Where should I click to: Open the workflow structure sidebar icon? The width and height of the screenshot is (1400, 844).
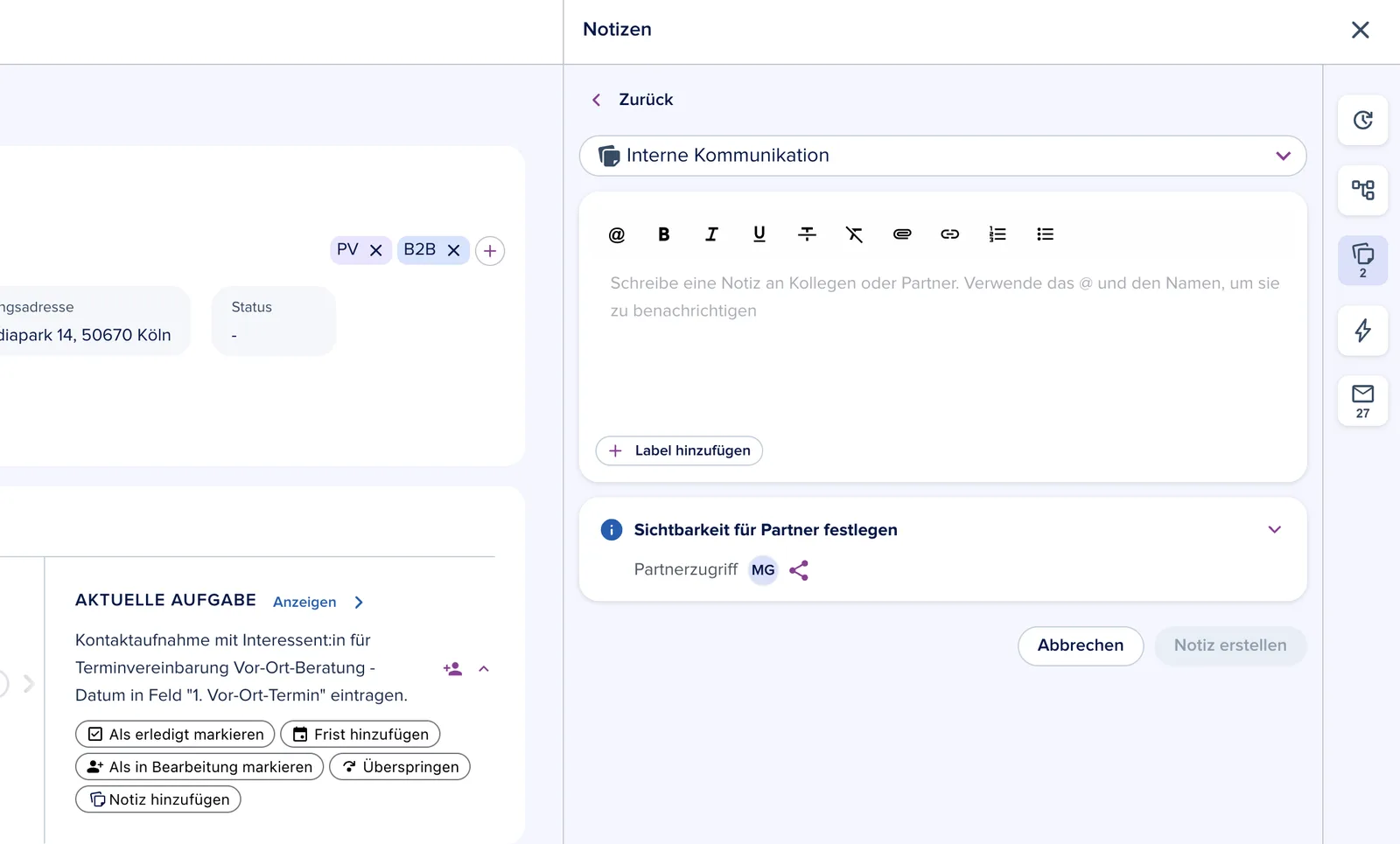1362,190
